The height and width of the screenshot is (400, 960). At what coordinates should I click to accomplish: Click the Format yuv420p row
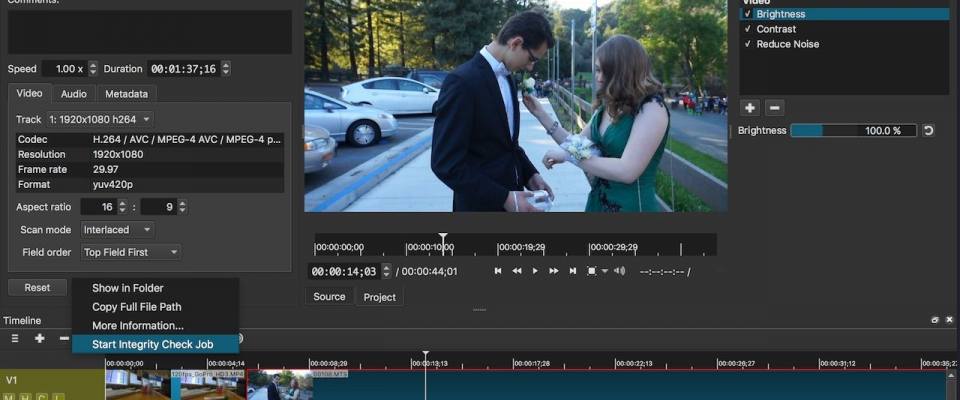[149, 184]
